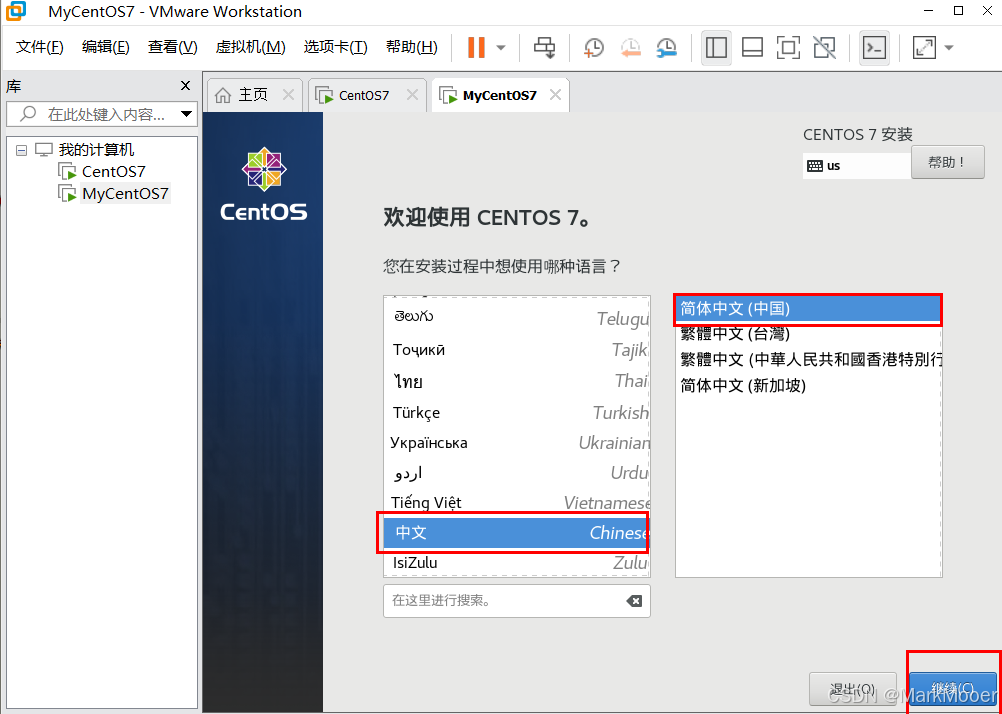Close the 库 library panel
1002x714 pixels.
(x=185, y=86)
